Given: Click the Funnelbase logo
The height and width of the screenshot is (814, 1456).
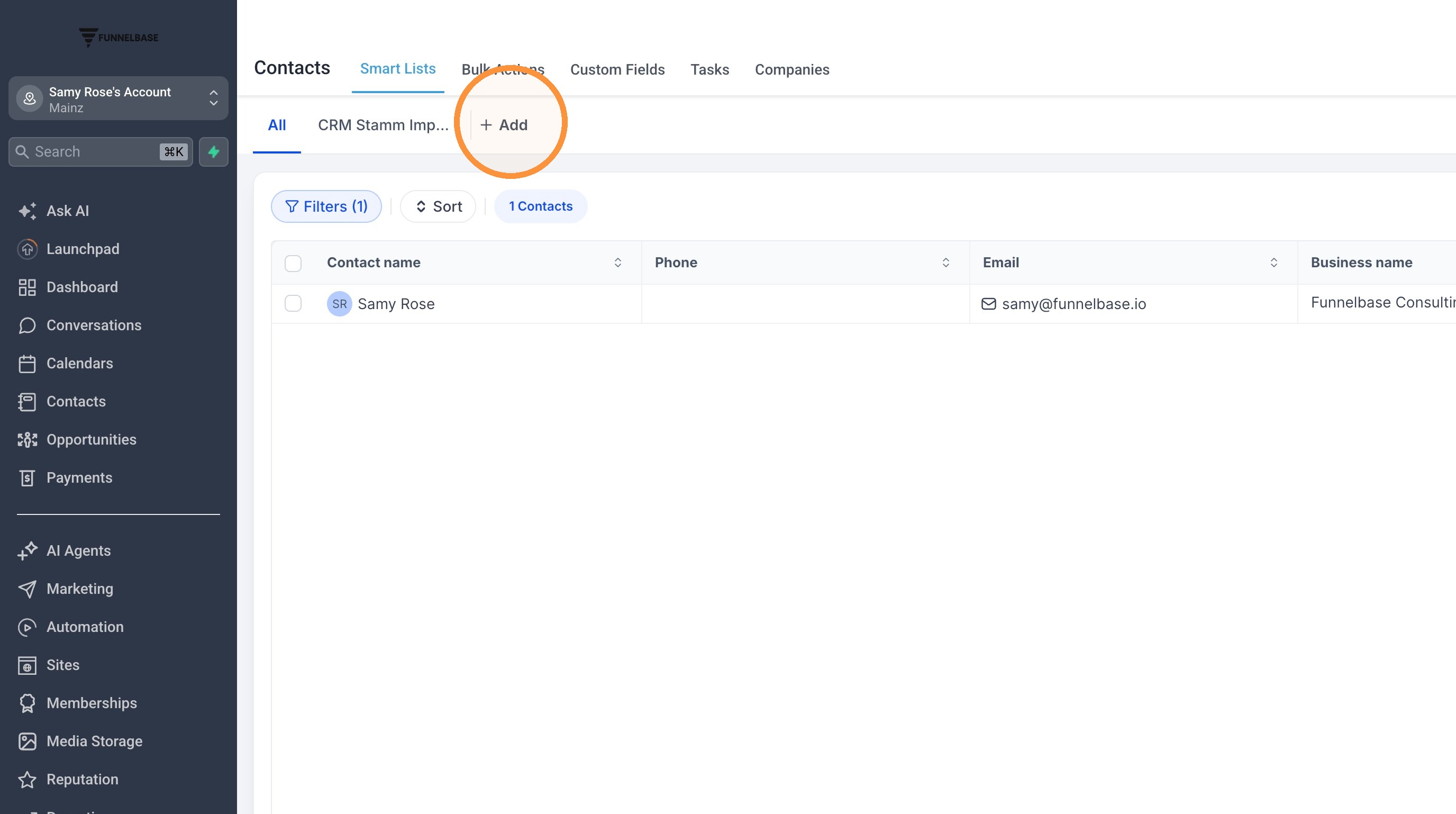Looking at the screenshot, I should 119,37.
